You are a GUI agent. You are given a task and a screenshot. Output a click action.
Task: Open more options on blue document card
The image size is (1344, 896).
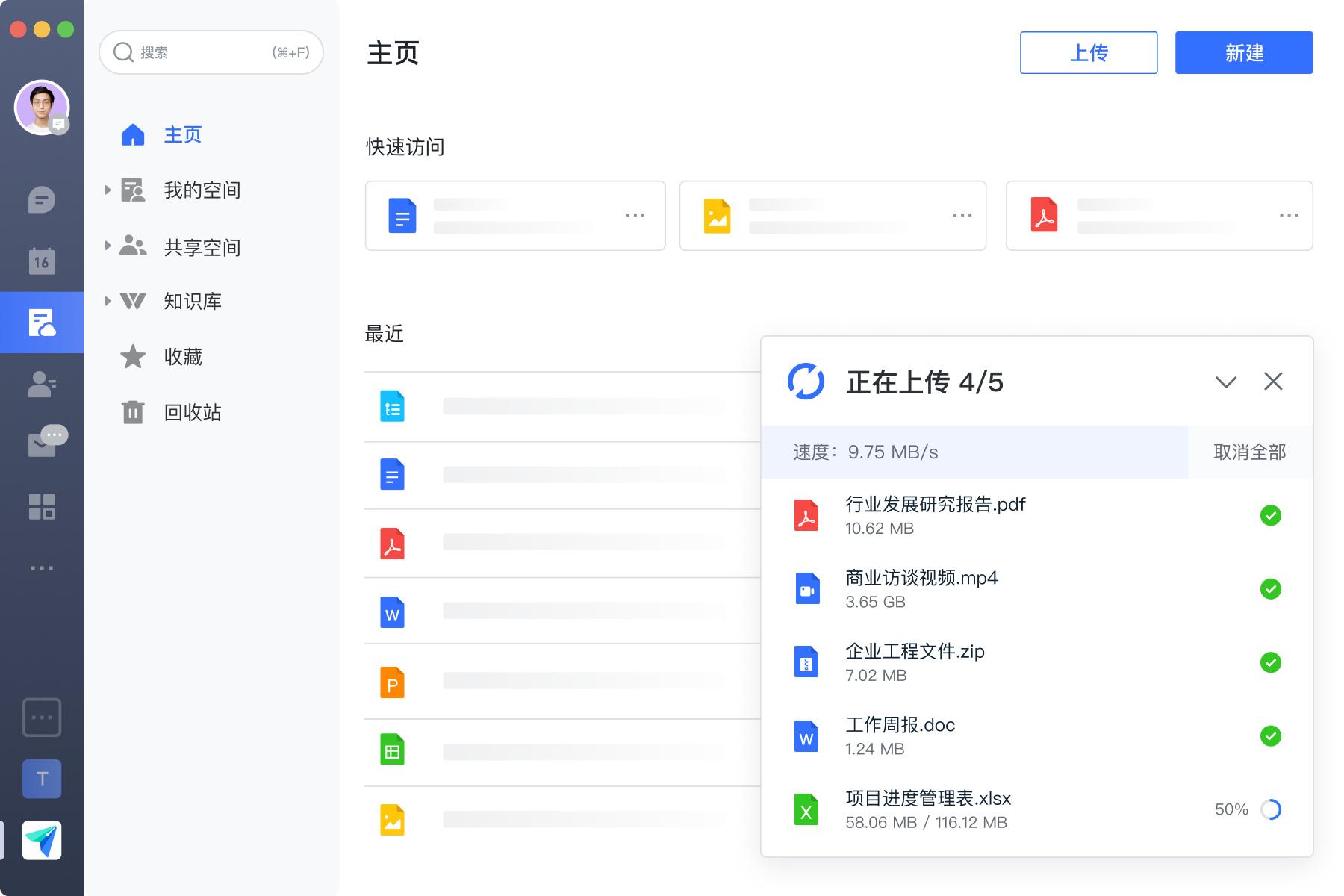click(635, 215)
